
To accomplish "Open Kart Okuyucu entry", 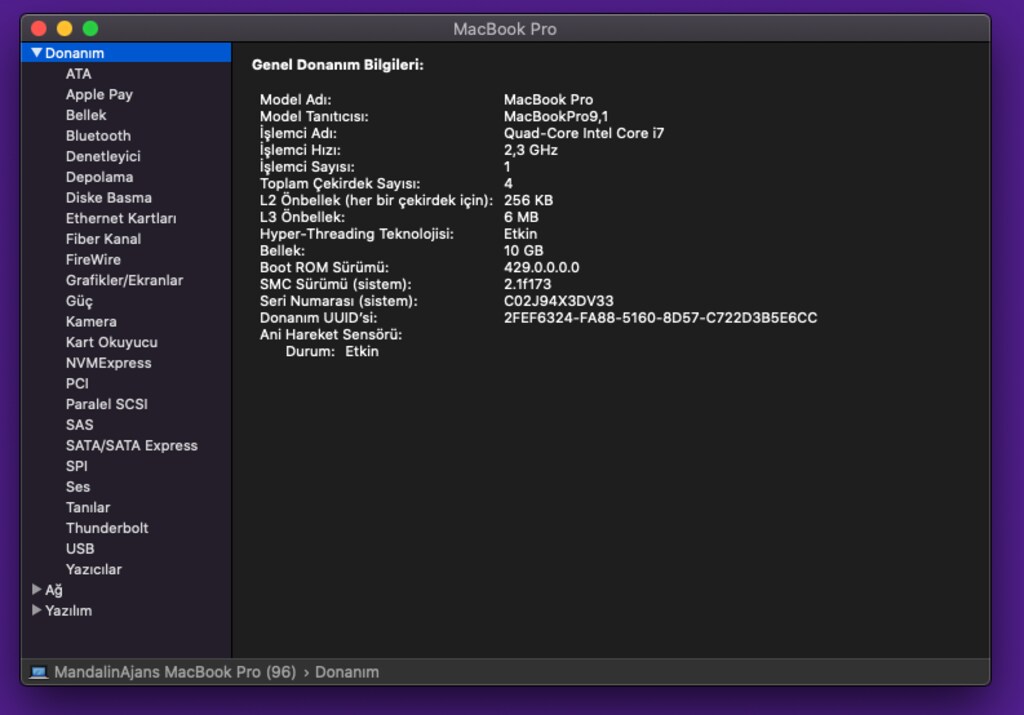I will click(112, 343).
